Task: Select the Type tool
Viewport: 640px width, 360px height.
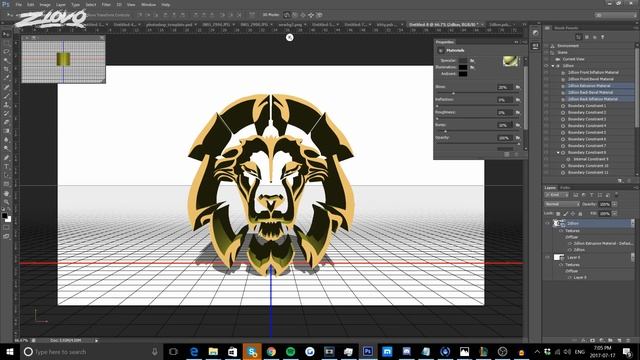Action: (7, 167)
